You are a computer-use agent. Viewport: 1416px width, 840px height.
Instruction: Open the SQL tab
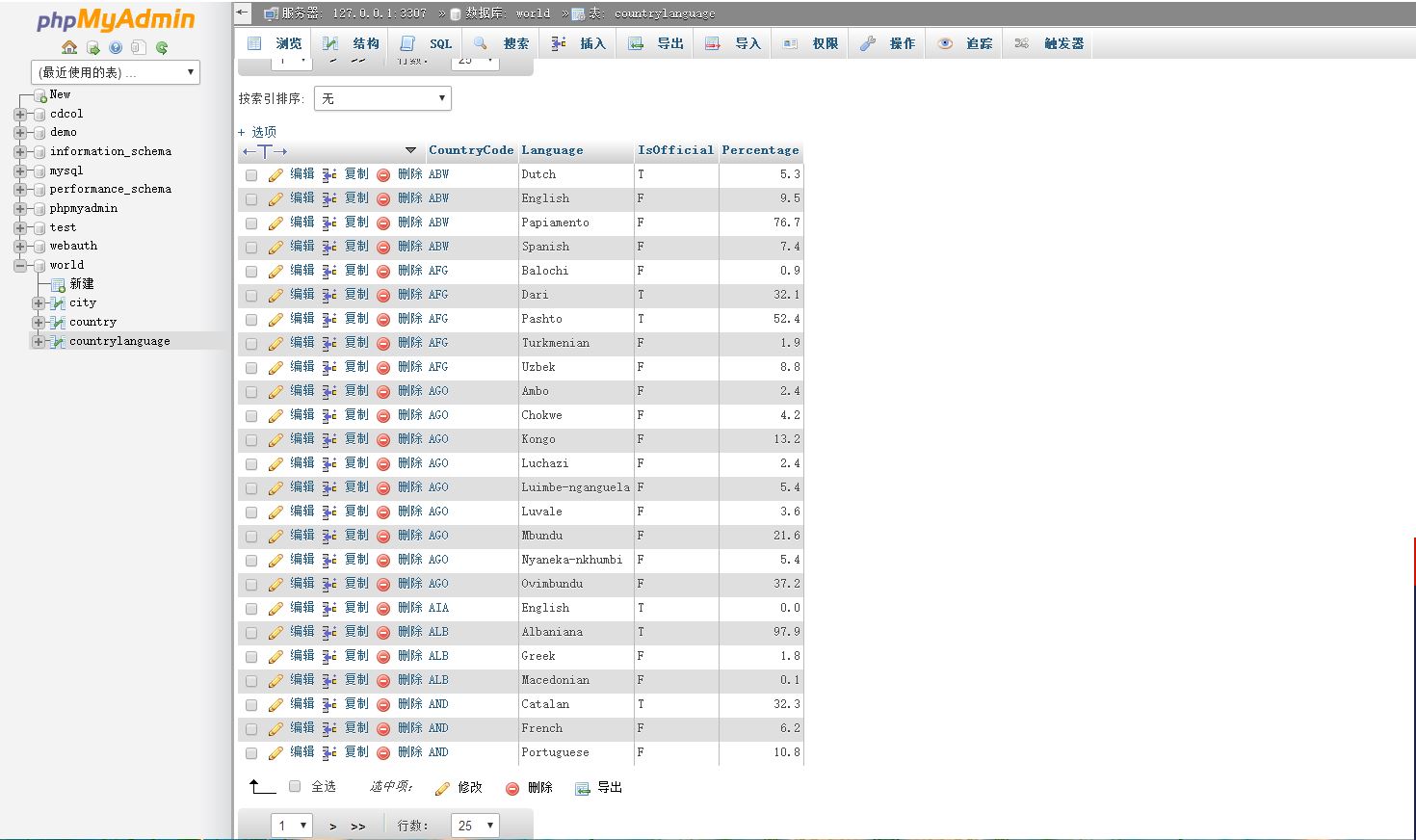coord(427,43)
